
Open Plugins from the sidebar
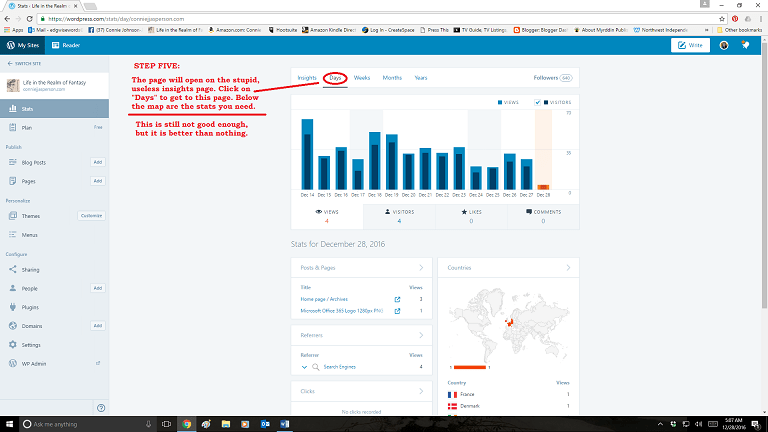pos(12,307)
